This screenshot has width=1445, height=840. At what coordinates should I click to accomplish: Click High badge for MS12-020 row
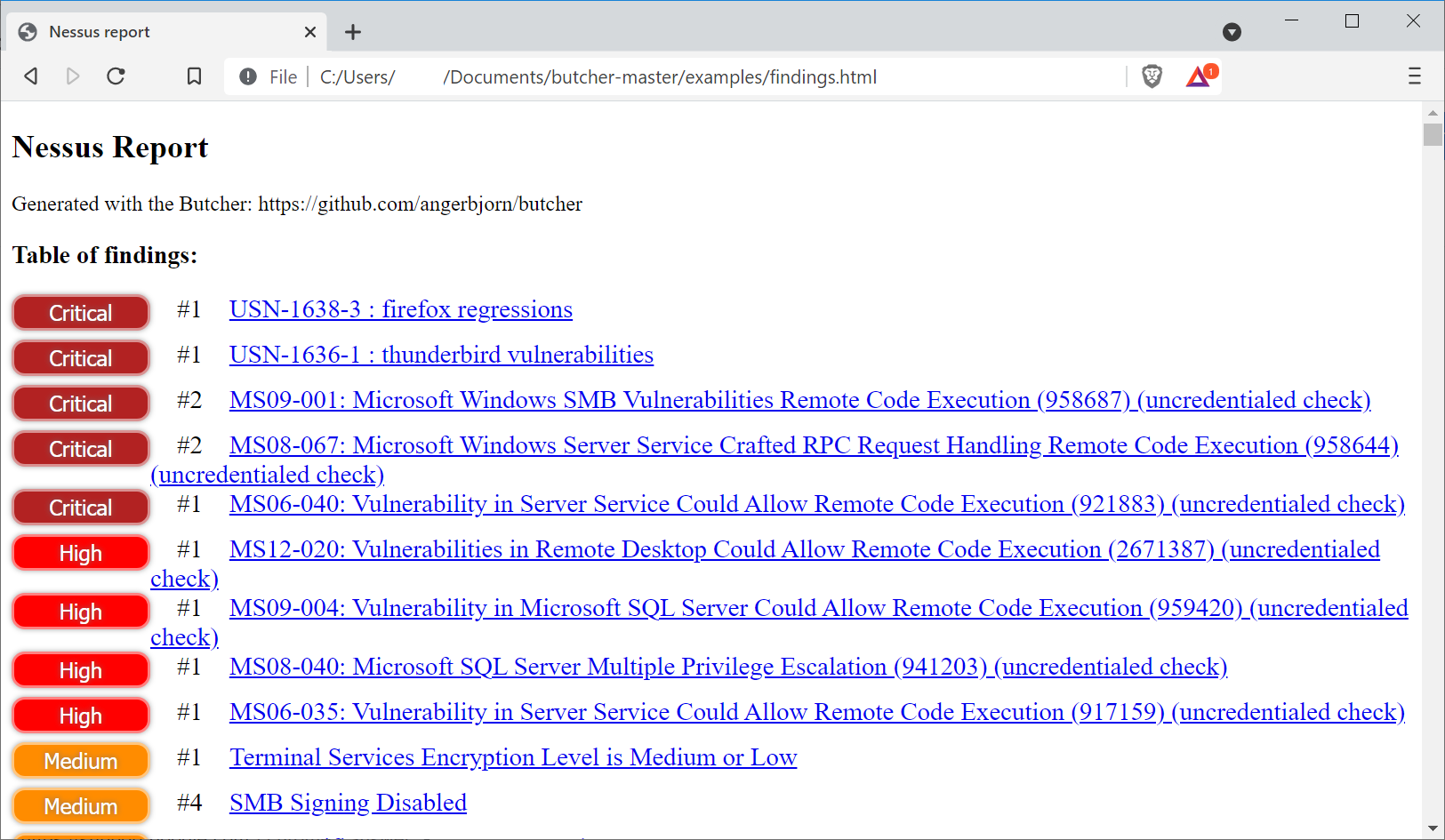pos(81,553)
